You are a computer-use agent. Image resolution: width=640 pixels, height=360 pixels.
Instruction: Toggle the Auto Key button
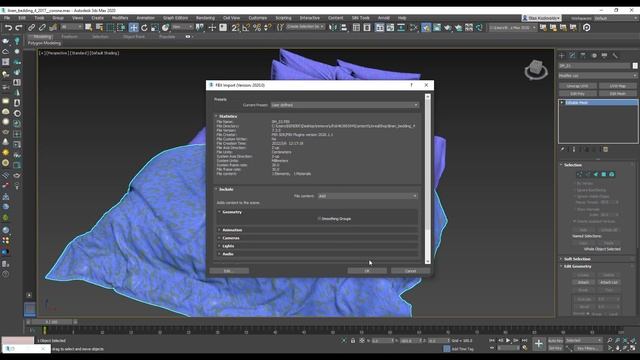point(555,340)
